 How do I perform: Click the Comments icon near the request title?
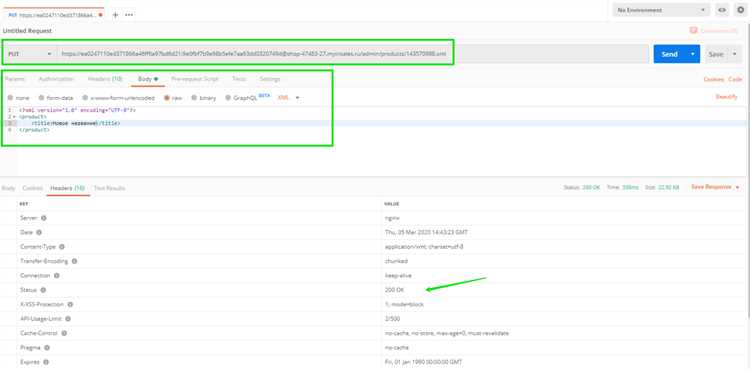click(x=694, y=30)
